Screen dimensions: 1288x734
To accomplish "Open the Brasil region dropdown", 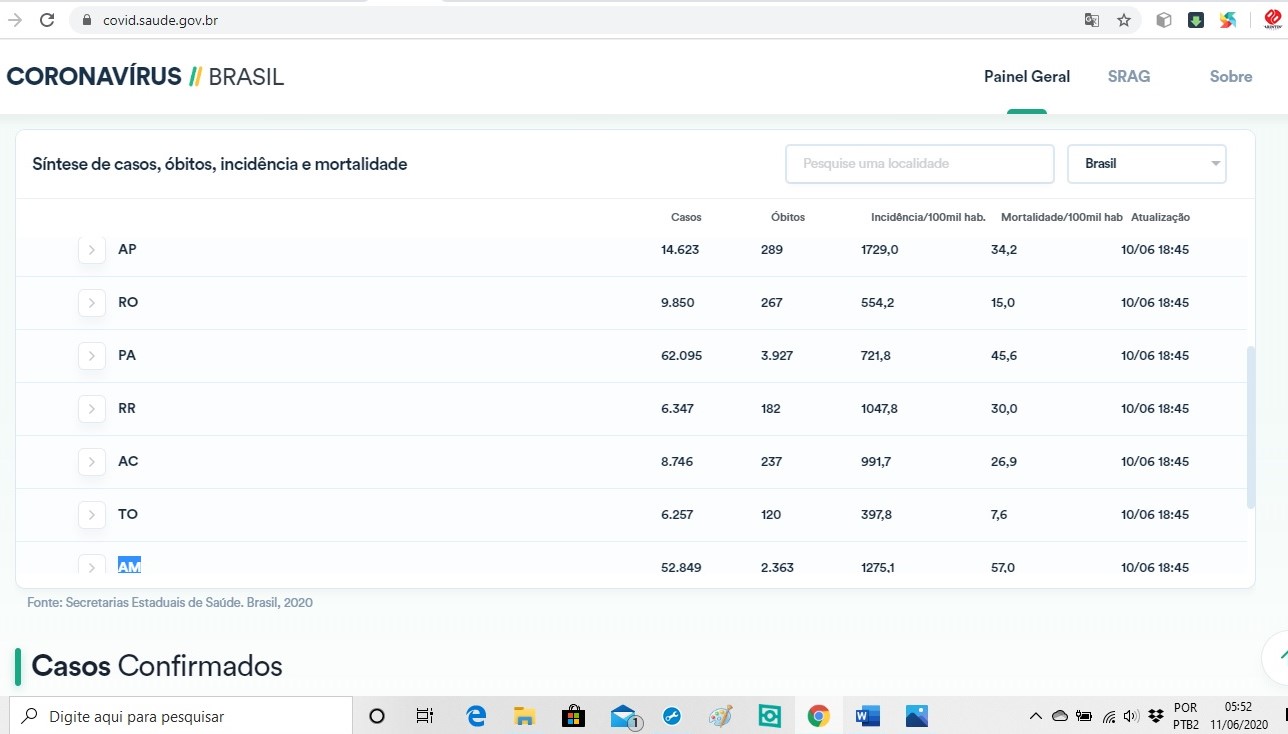I will pos(1146,164).
